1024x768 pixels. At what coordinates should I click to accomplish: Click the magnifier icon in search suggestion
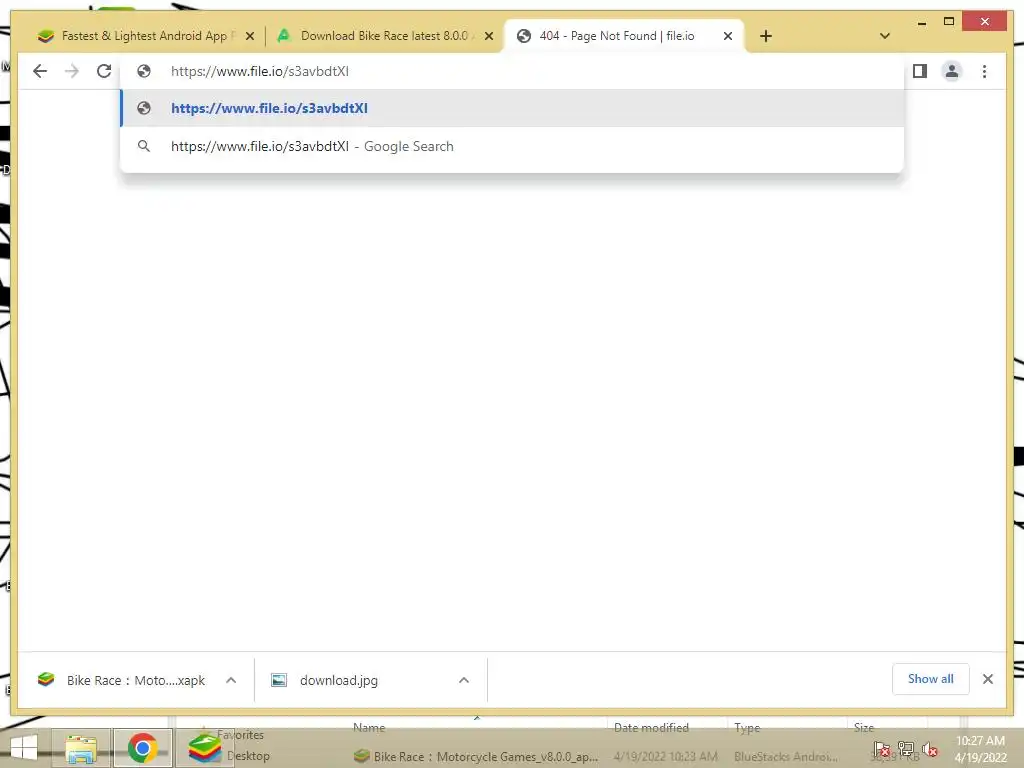click(144, 146)
